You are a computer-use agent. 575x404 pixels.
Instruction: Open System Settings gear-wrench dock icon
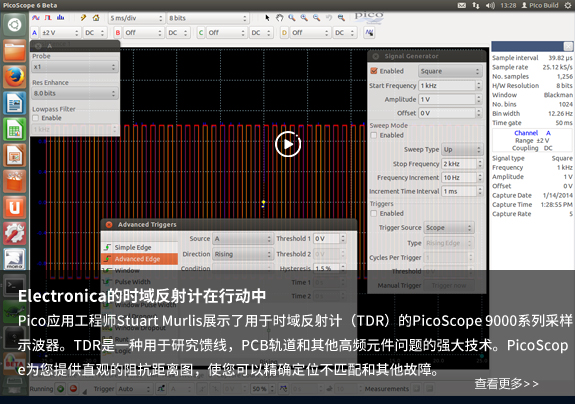coord(14,234)
